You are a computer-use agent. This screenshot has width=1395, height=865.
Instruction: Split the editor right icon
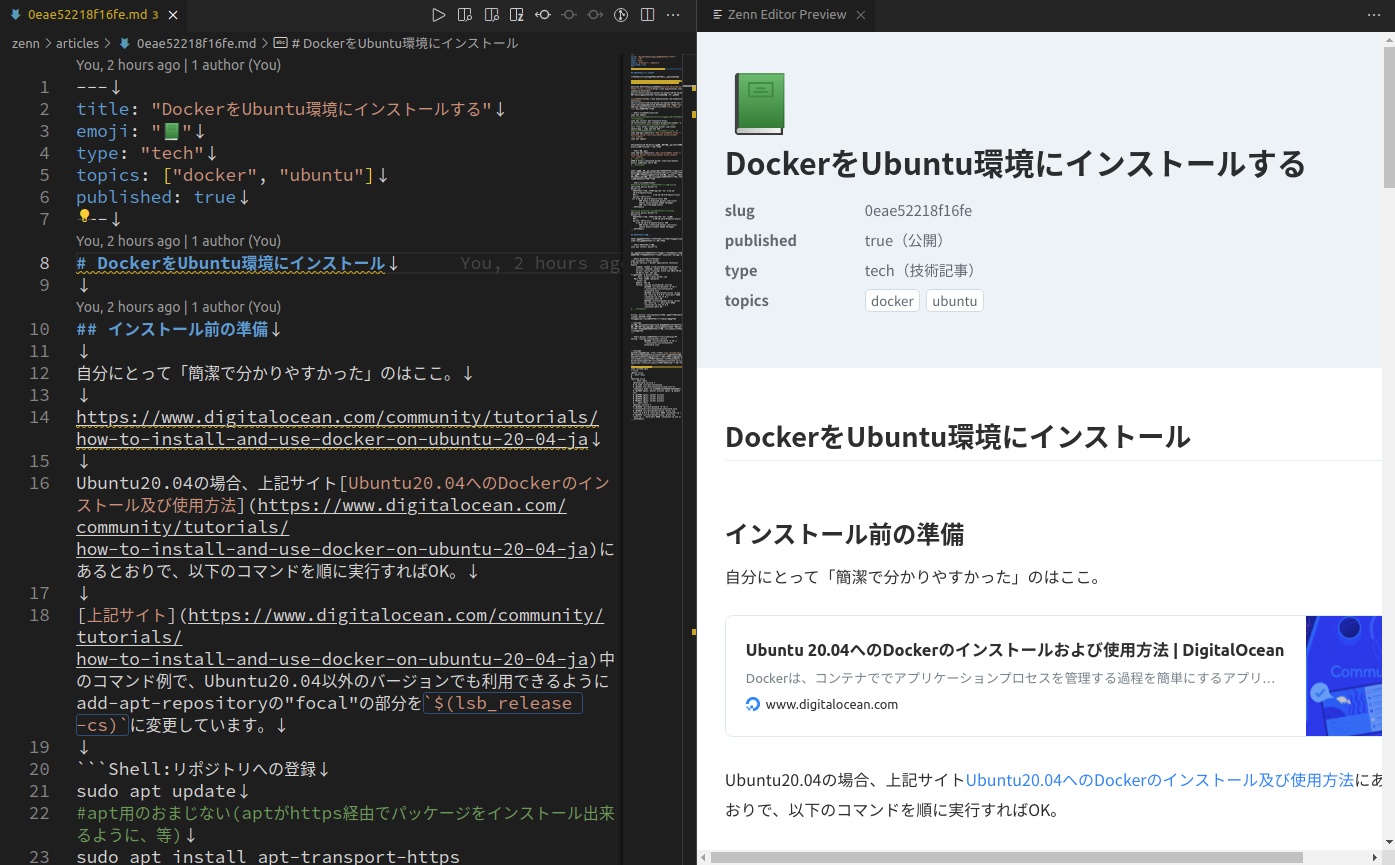coord(646,15)
